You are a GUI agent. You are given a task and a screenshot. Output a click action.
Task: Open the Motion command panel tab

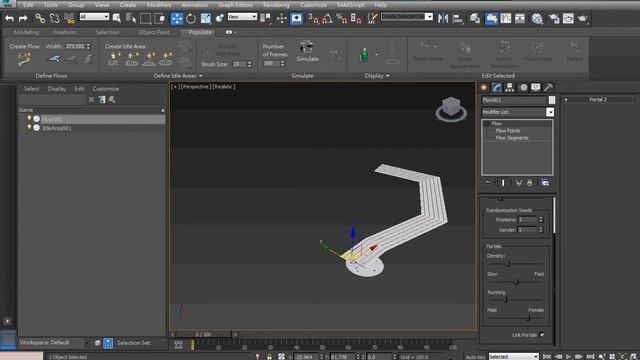click(x=523, y=87)
